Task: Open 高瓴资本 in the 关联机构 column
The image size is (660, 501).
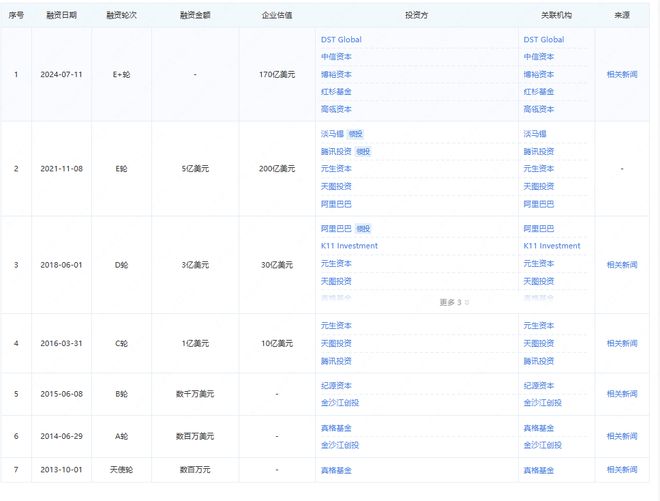Action: (x=538, y=109)
